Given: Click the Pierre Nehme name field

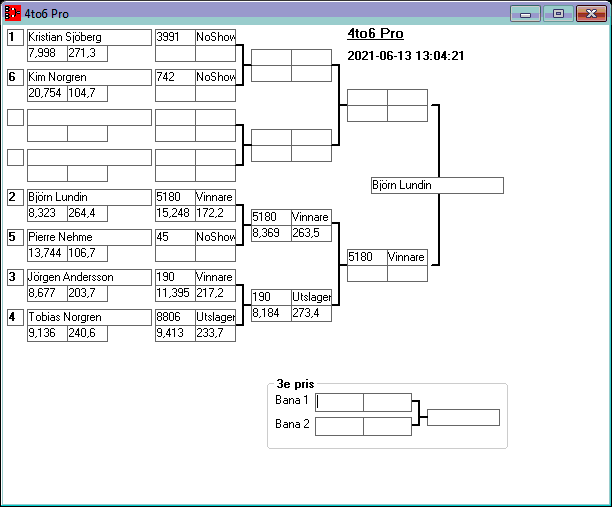Looking at the screenshot, I should [x=89, y=237].
